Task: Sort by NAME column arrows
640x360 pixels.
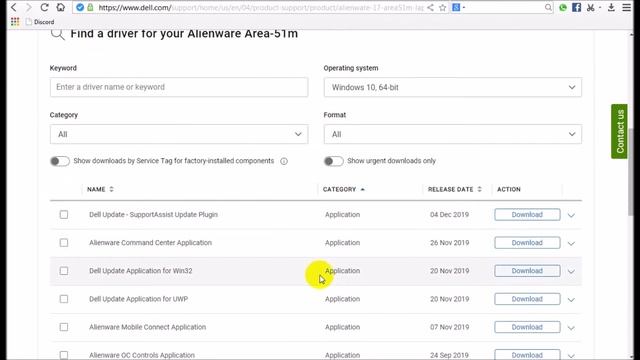Action: [x=111, y=189]
